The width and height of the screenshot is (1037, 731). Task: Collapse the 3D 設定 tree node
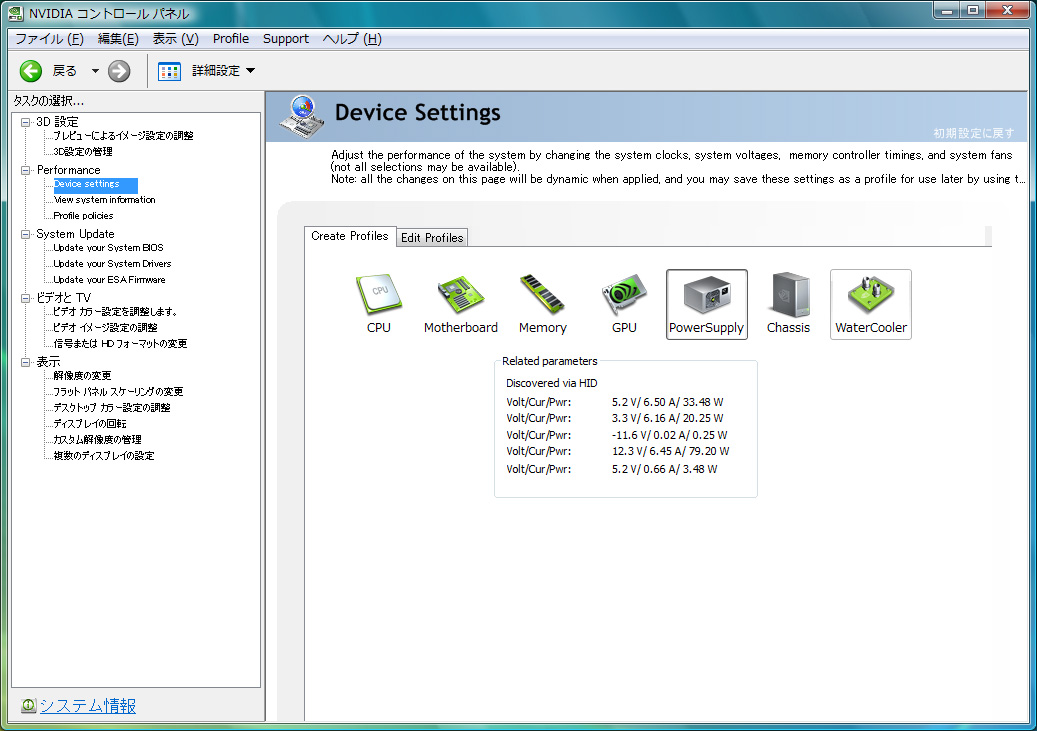25,122
